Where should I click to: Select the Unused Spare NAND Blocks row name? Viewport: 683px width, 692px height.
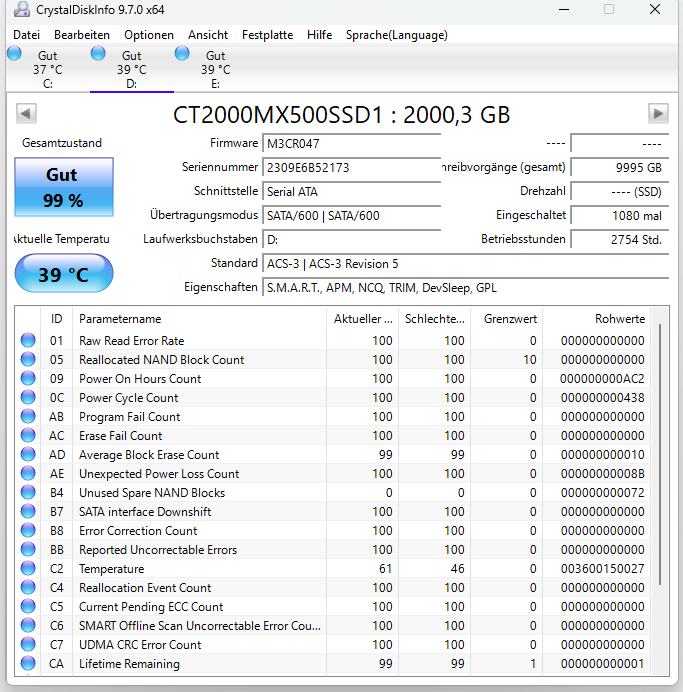click(x=152, y=493)
